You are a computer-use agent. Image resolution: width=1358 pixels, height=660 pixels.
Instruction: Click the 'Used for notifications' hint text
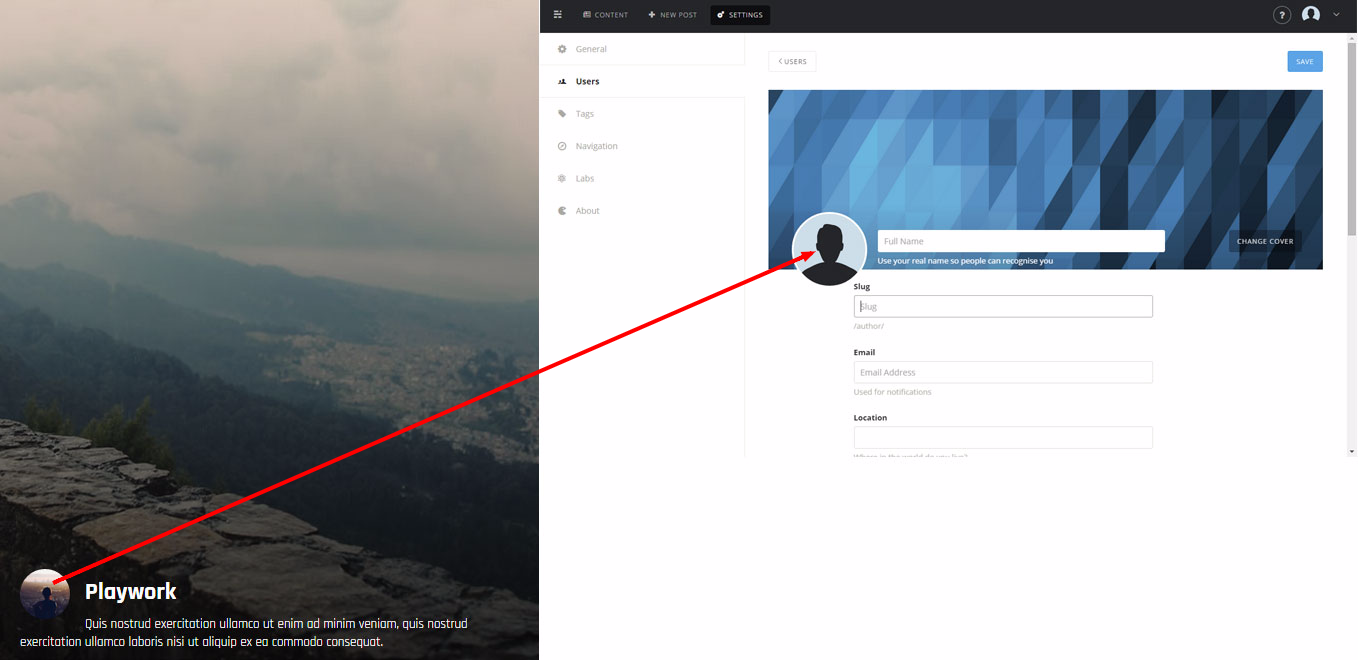[x=893, y=392]
